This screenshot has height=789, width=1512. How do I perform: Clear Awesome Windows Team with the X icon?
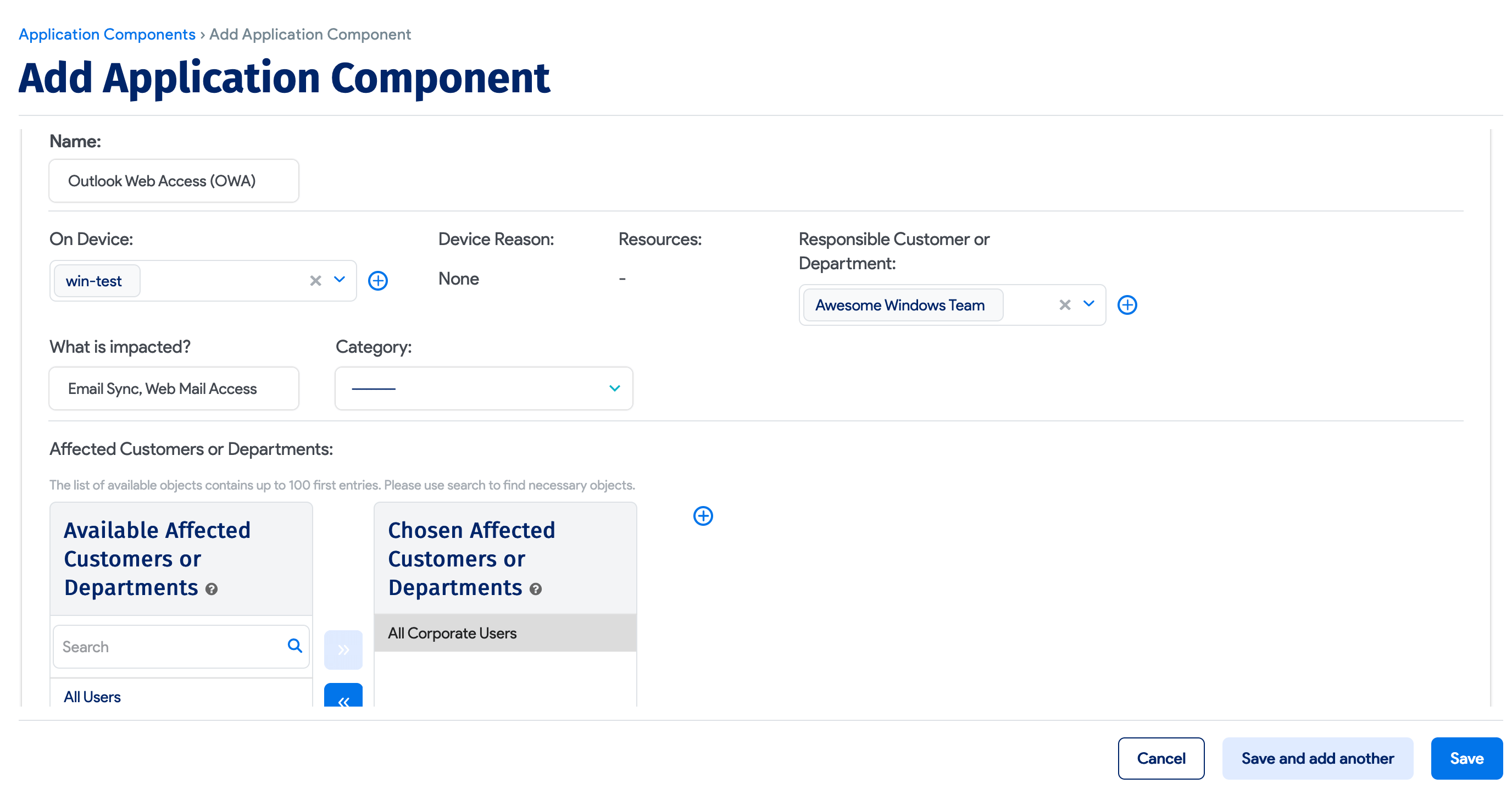point(1064,305)
